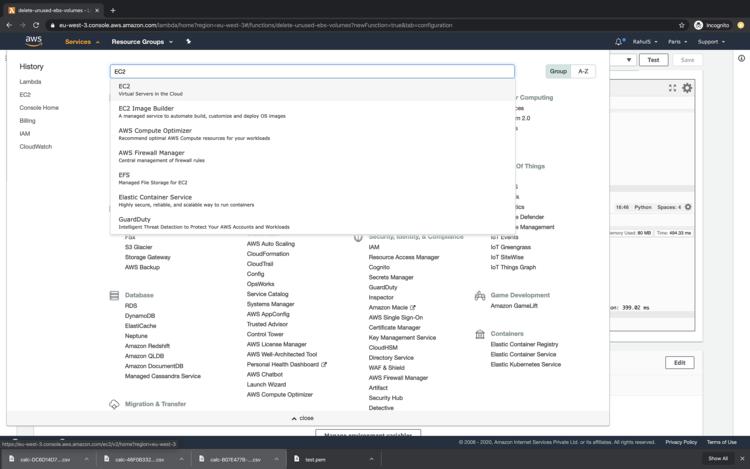Reload the browser page
Screen dimensions: 750x469
point(36,25)
